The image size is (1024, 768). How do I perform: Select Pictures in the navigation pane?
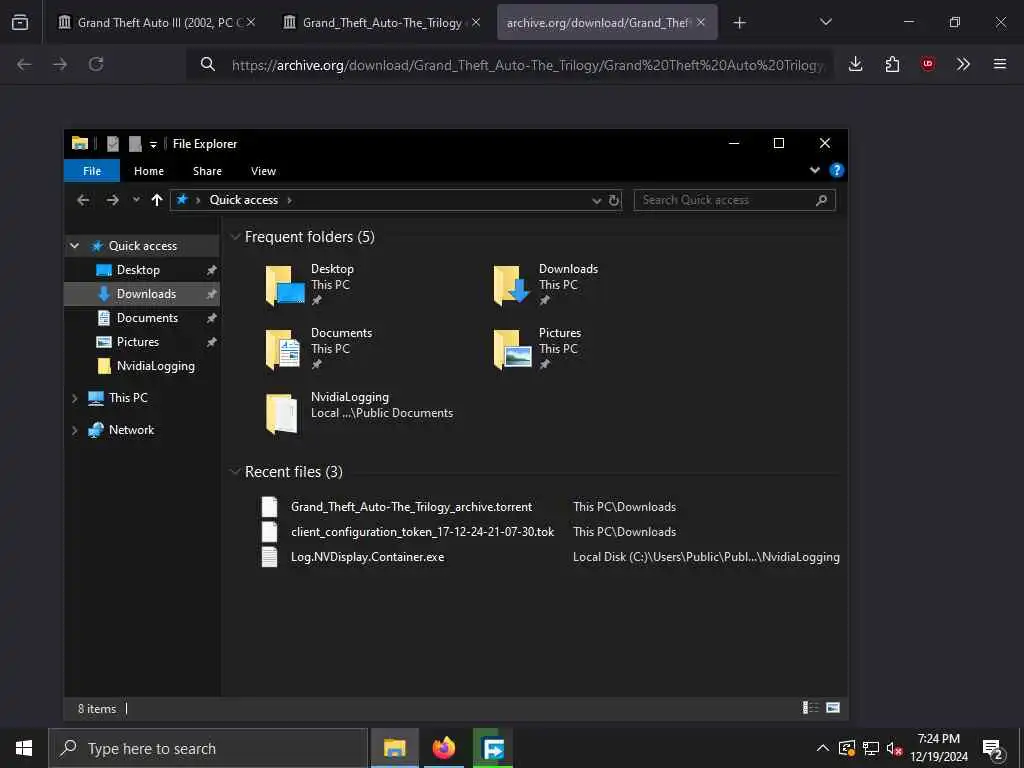(137, 342)
